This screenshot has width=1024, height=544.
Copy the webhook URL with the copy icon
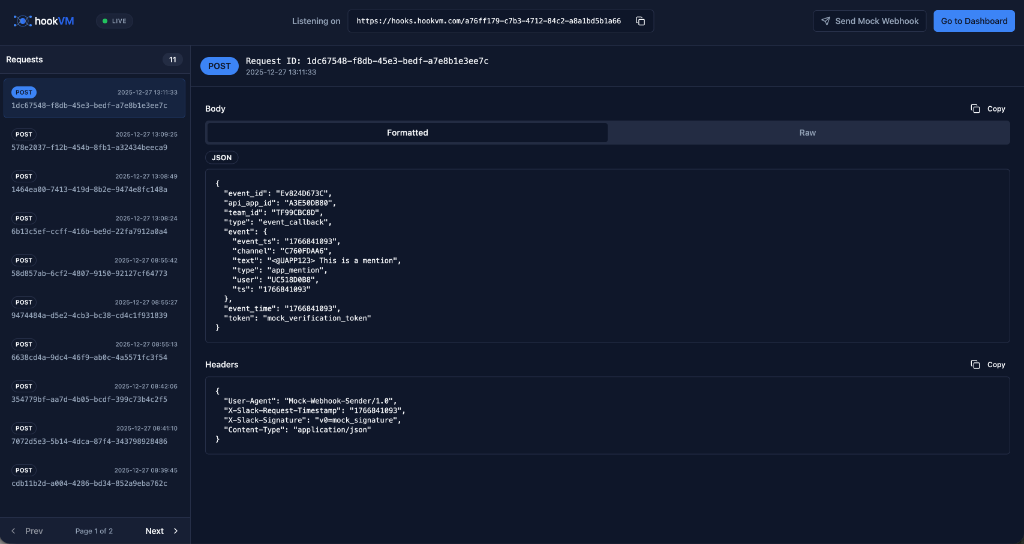click(x=641, y=21)
